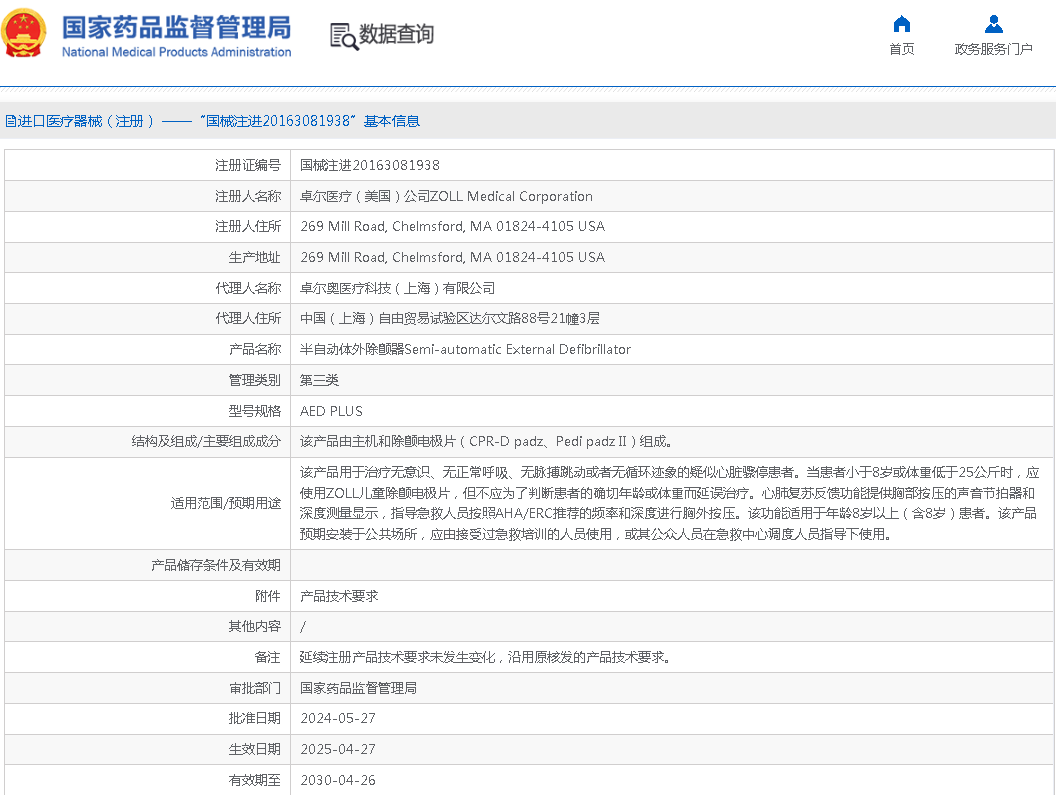Screen dimensions: 1056x795
Task: Open 政务服务门户 text link
Action: tap(993, 49)
